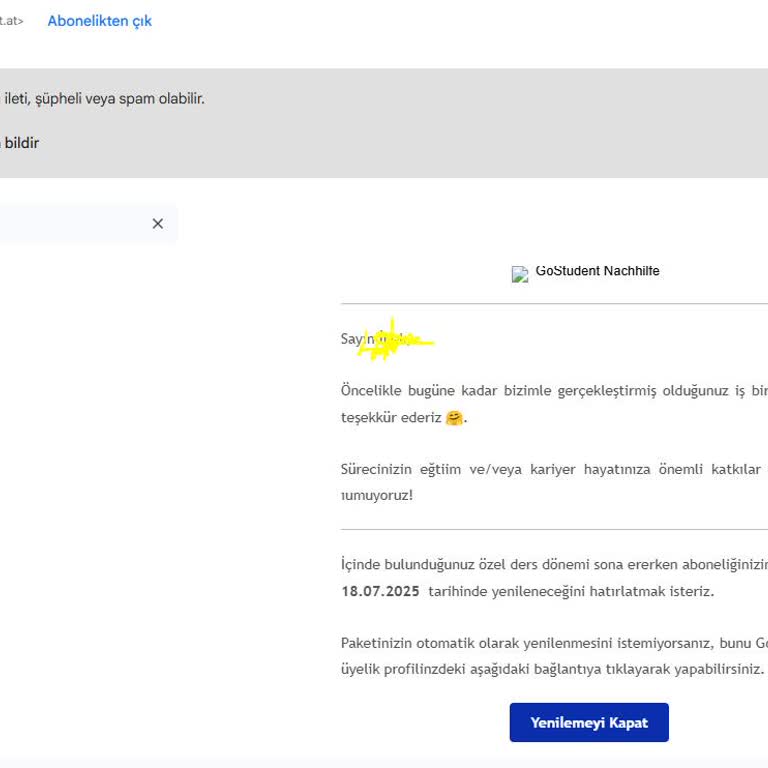The width and height of the screenshot is (768, 768).
Task: Click the 'teşekkür ederiz' text
Action: (x=391, y=418)
